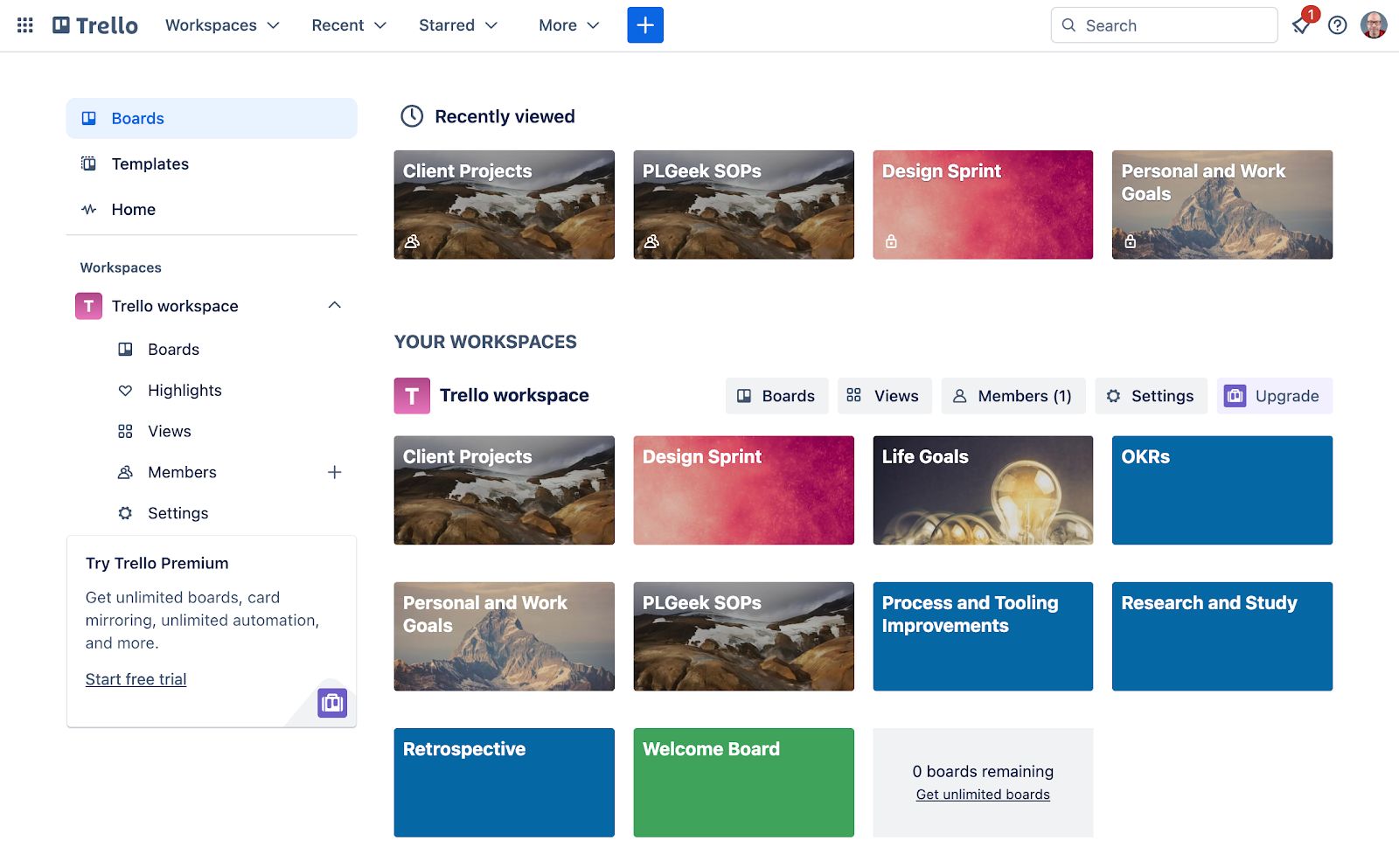The width and height of the screenshot is (1399, 868).
Task: Click the Trello workspace T icon in sidebar
Action: point(88,306)
